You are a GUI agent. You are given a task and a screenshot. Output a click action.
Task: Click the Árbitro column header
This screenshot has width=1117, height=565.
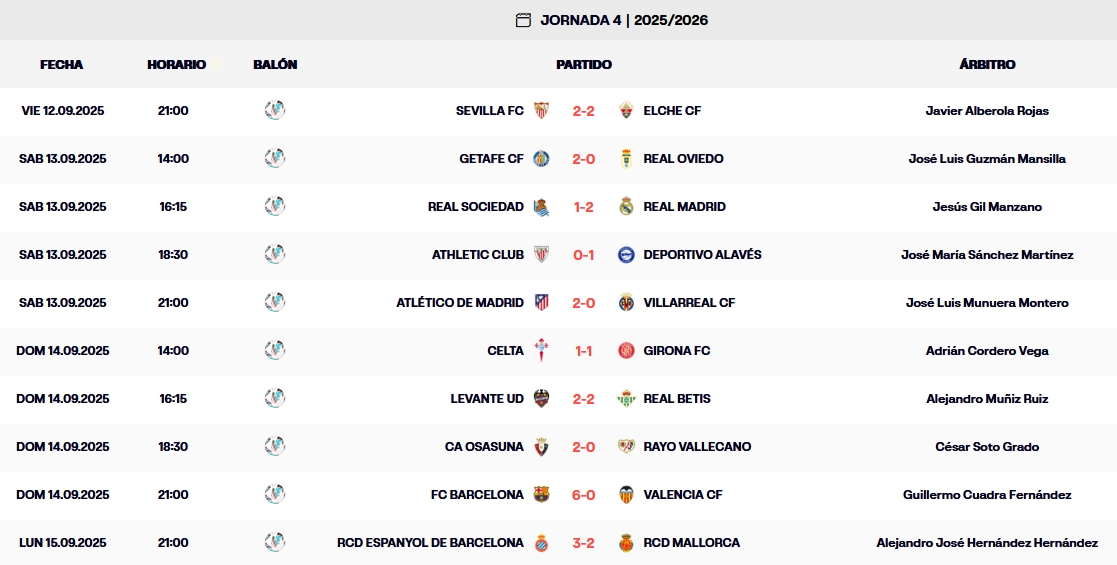(987, 64)
